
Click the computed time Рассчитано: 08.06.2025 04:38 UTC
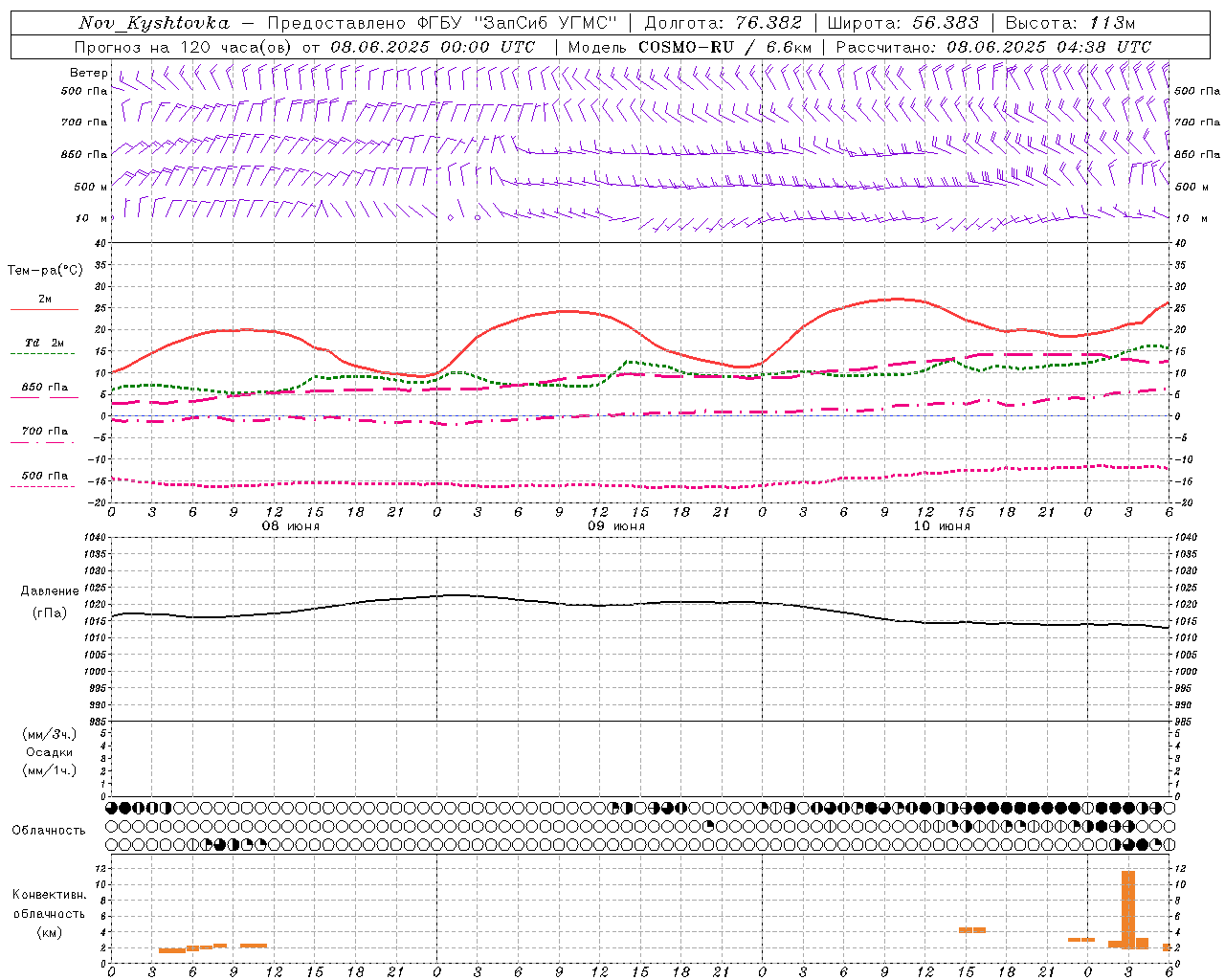click(993, 47)
